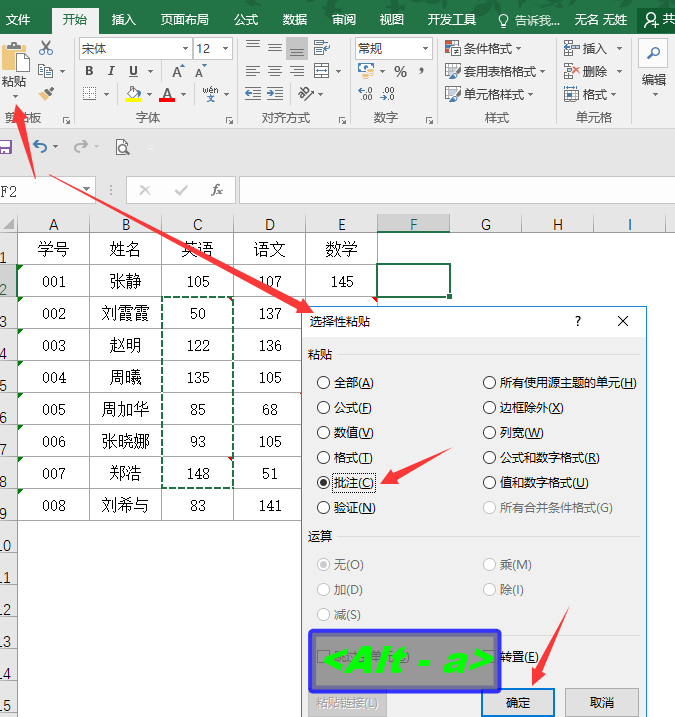Open the font size dropdown

(x=225, y=48)
